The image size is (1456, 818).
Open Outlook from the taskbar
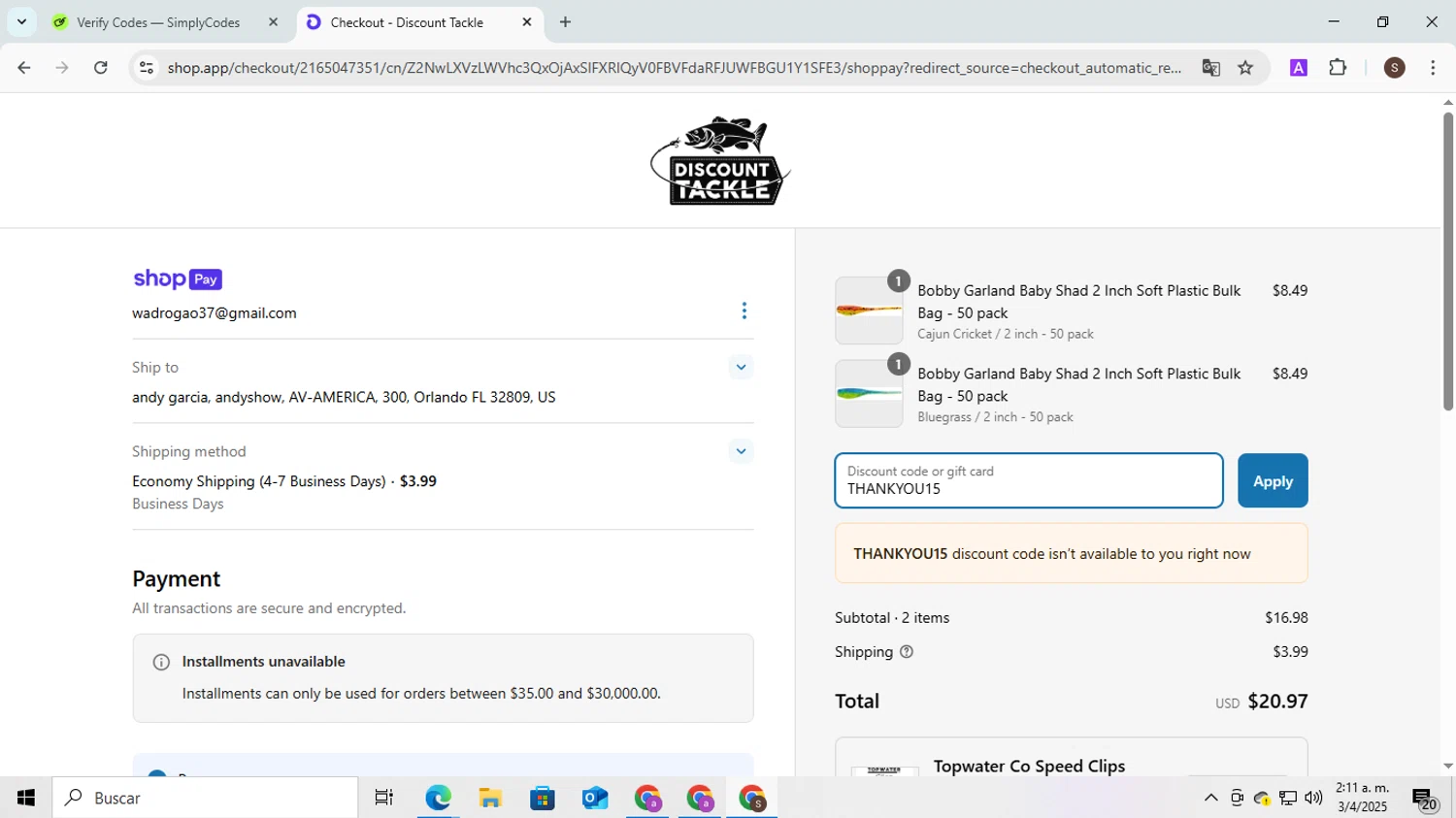(595, 798)
